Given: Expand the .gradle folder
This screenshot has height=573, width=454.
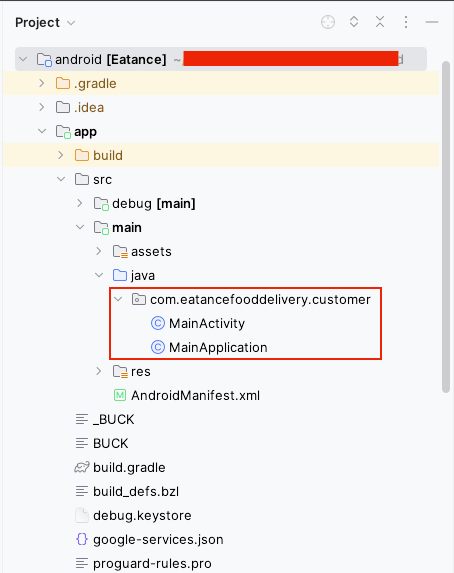Looking at the screenshot, I should (42, 83).
